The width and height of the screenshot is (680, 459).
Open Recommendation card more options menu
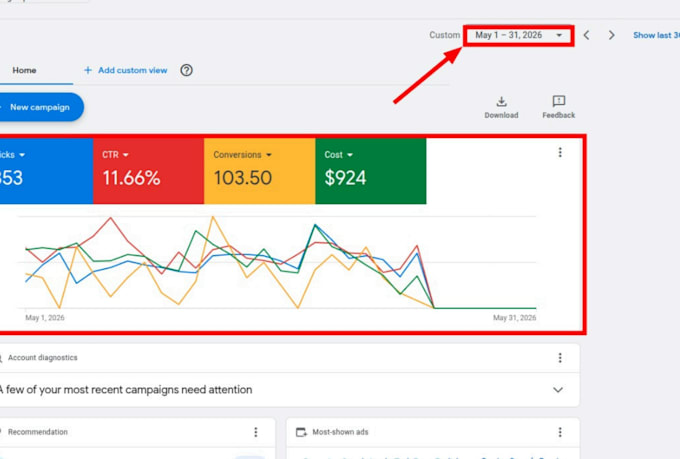(x=256, y=432)
